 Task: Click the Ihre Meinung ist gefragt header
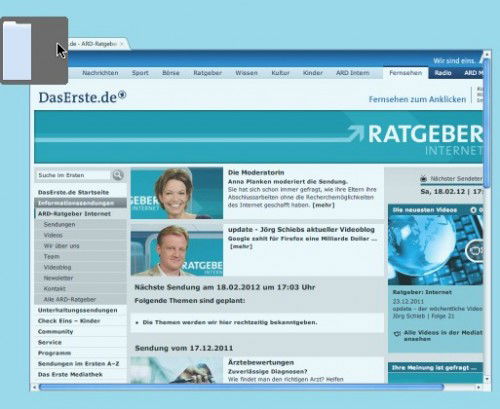click(x=435, y=368)
